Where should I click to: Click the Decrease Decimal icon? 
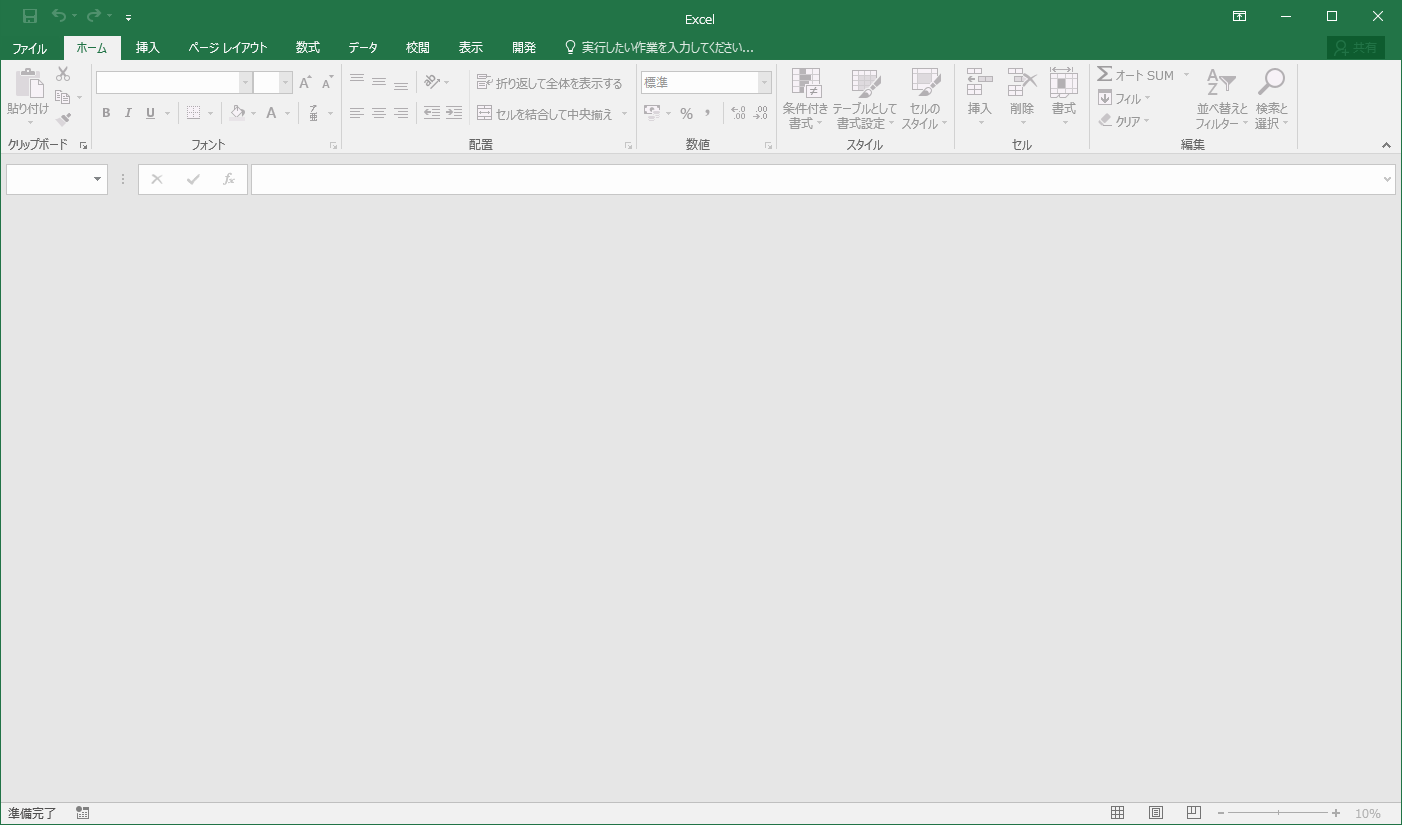[x=761, y=113]
